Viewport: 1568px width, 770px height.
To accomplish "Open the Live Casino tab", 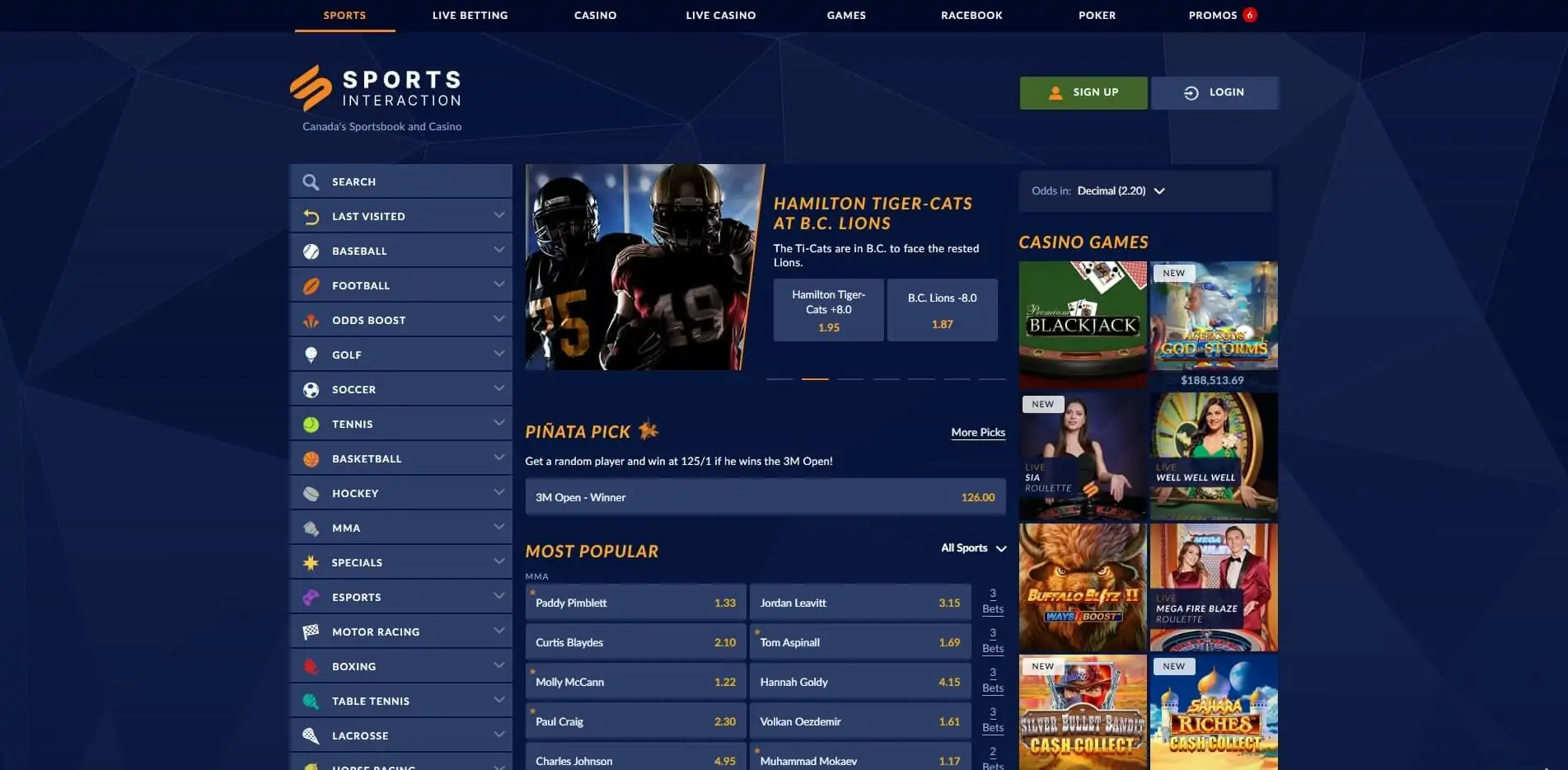I will (x=720, y=16).
